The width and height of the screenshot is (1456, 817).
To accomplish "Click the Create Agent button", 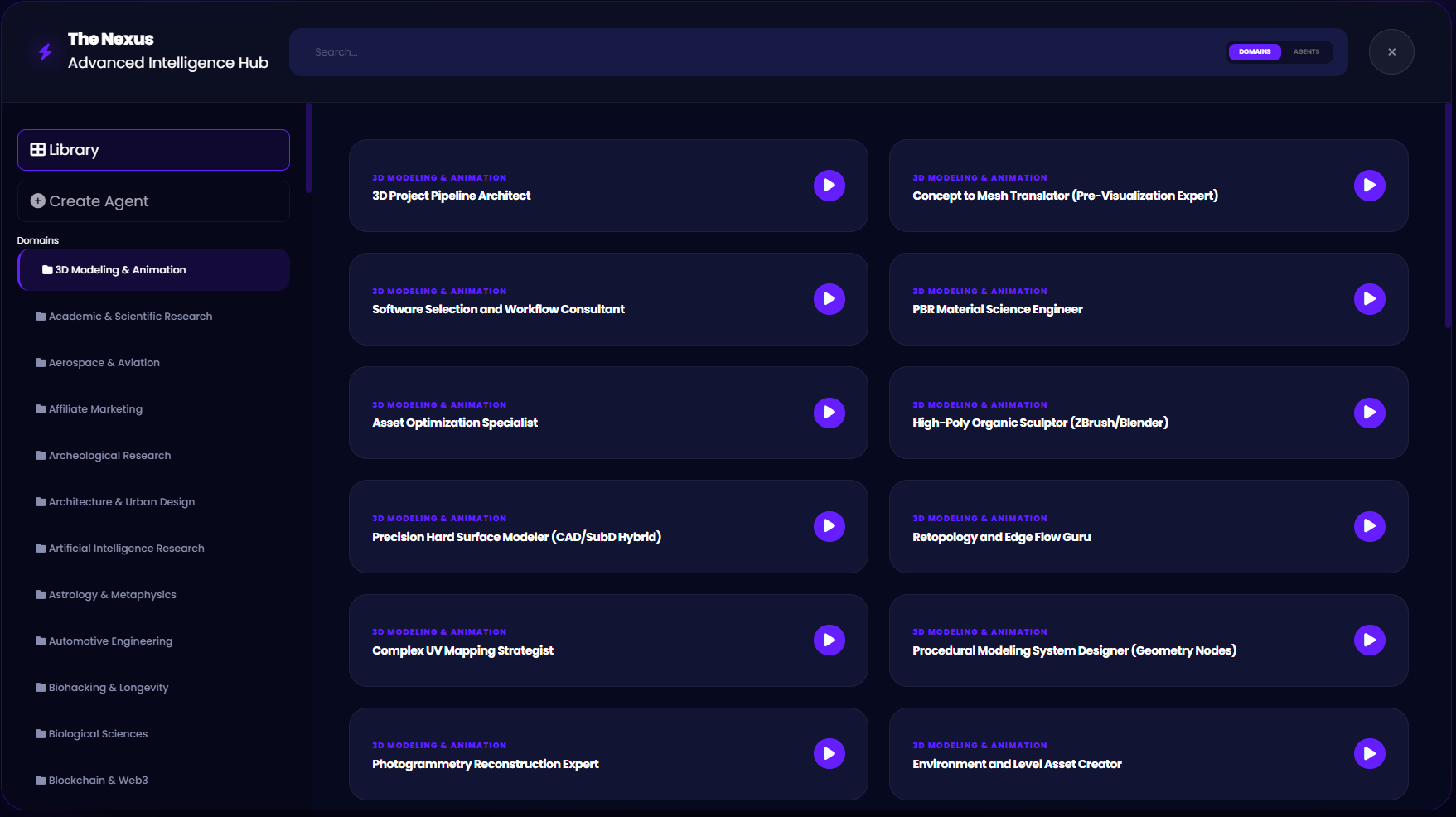I will (153, 201).
